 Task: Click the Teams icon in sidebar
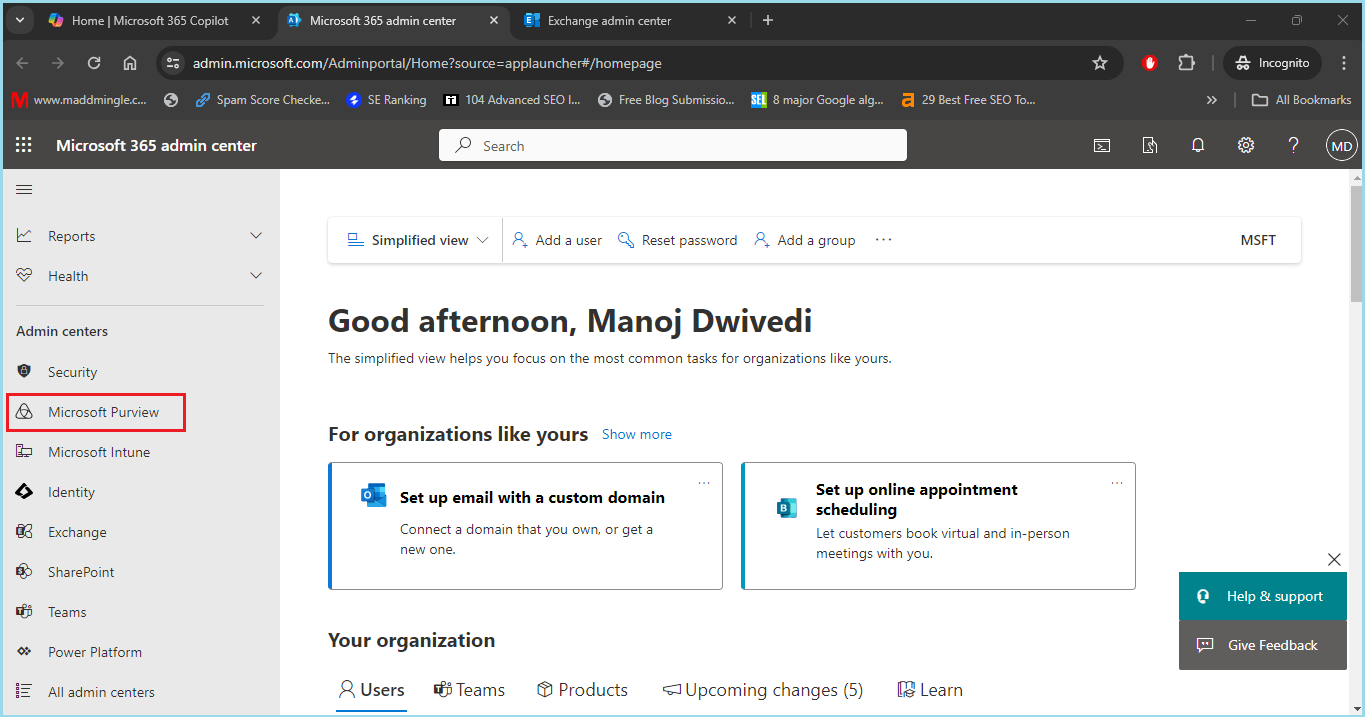pos(25,612)
